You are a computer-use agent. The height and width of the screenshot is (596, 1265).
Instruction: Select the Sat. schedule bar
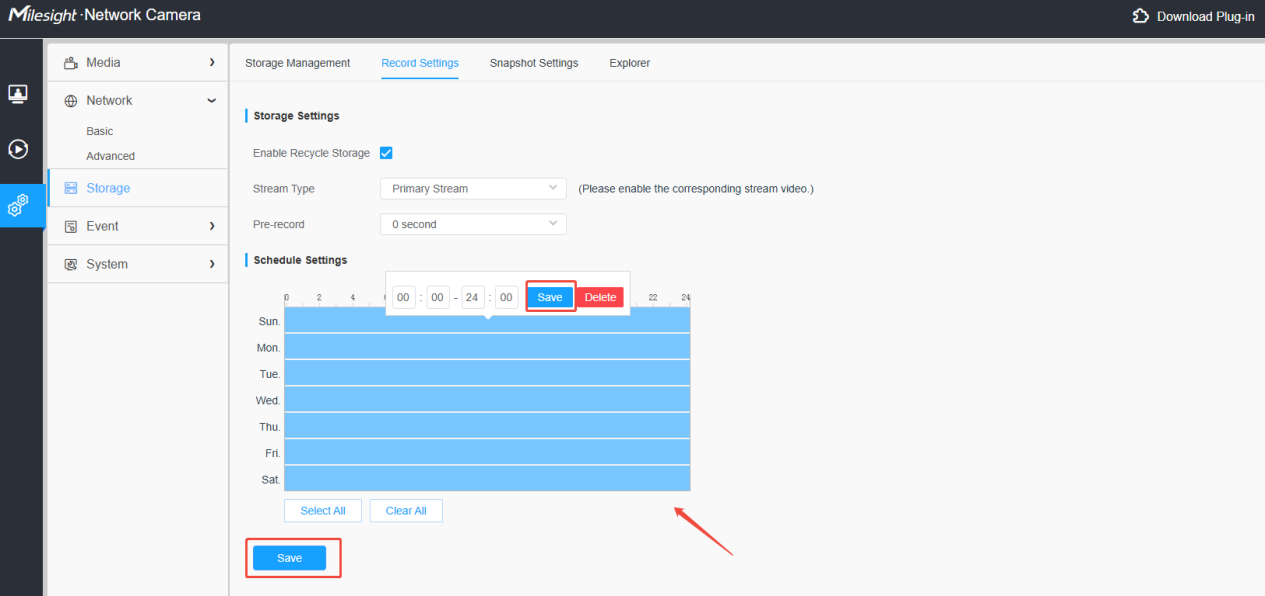tap(487, 479)
